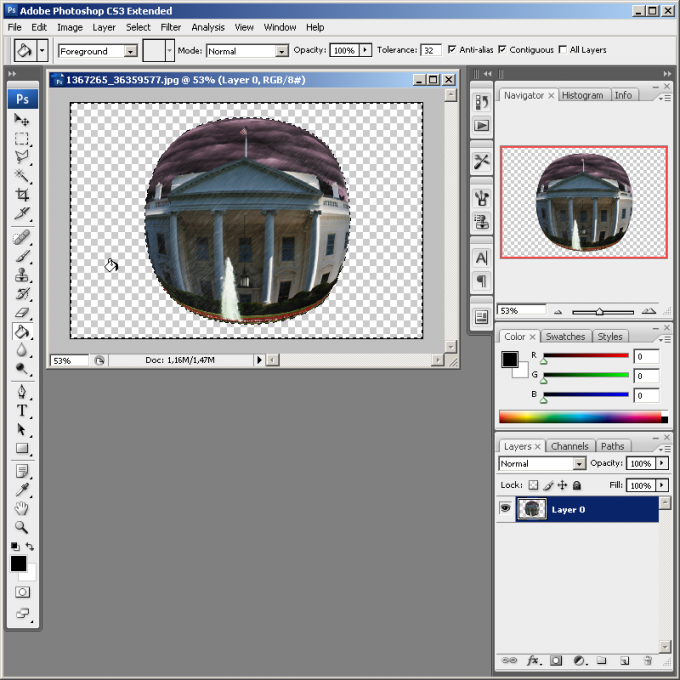The height and width of the screenshot is (680, 680).
Task: Select the Rectangular Marquee tool
Action: [x=21, y=139]
